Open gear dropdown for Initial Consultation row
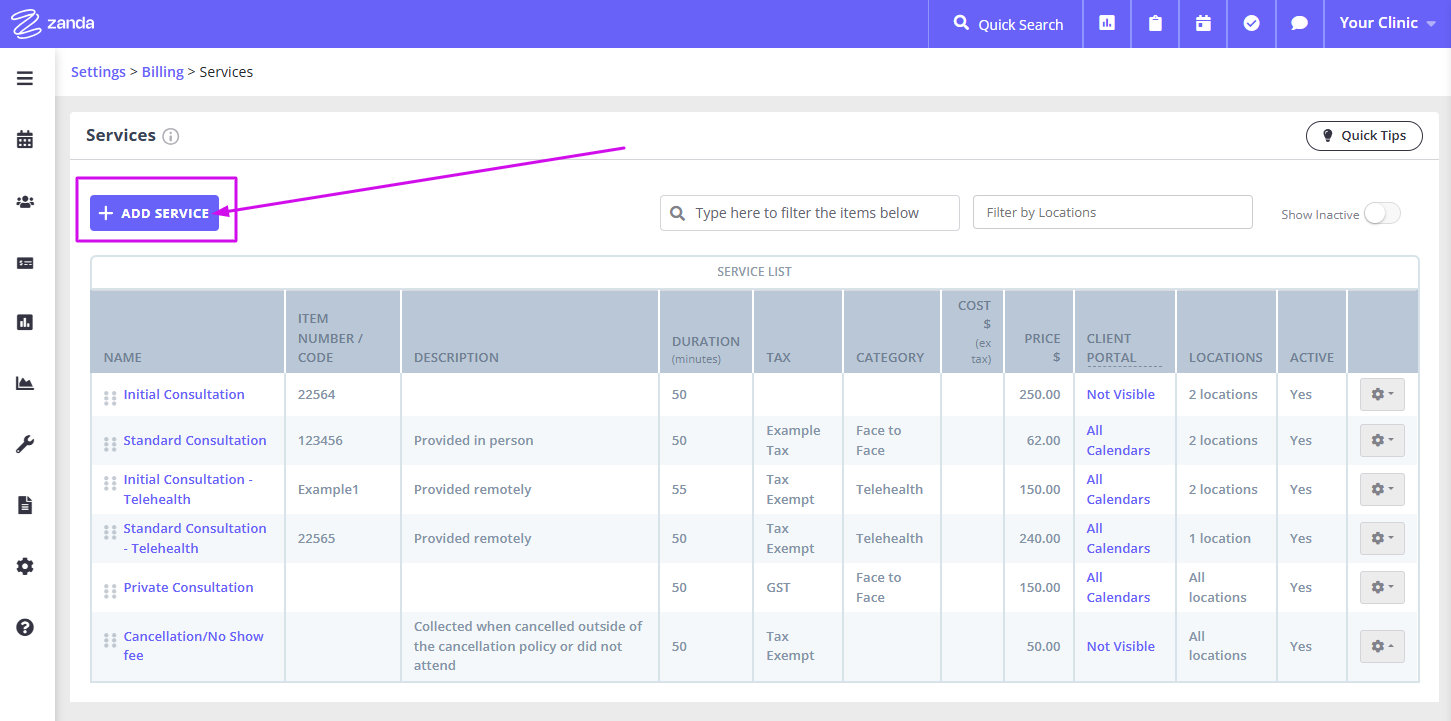Screen dimensions: 1451x721 [x=1382, y=395]
